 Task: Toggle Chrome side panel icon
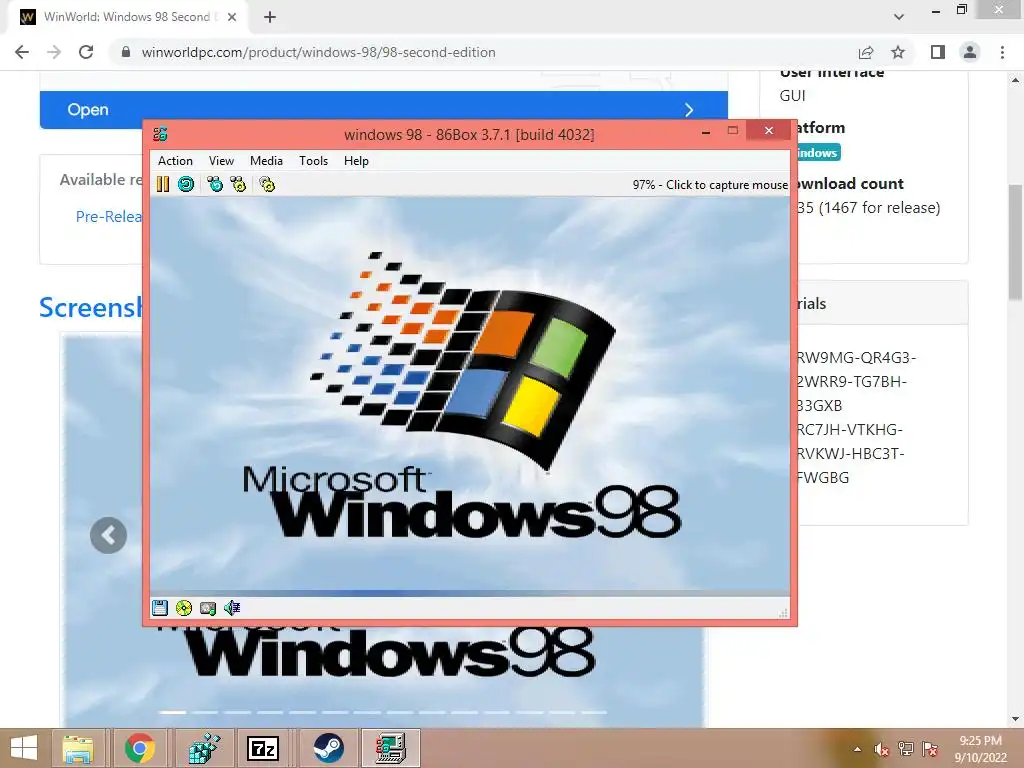coord(938,52)
